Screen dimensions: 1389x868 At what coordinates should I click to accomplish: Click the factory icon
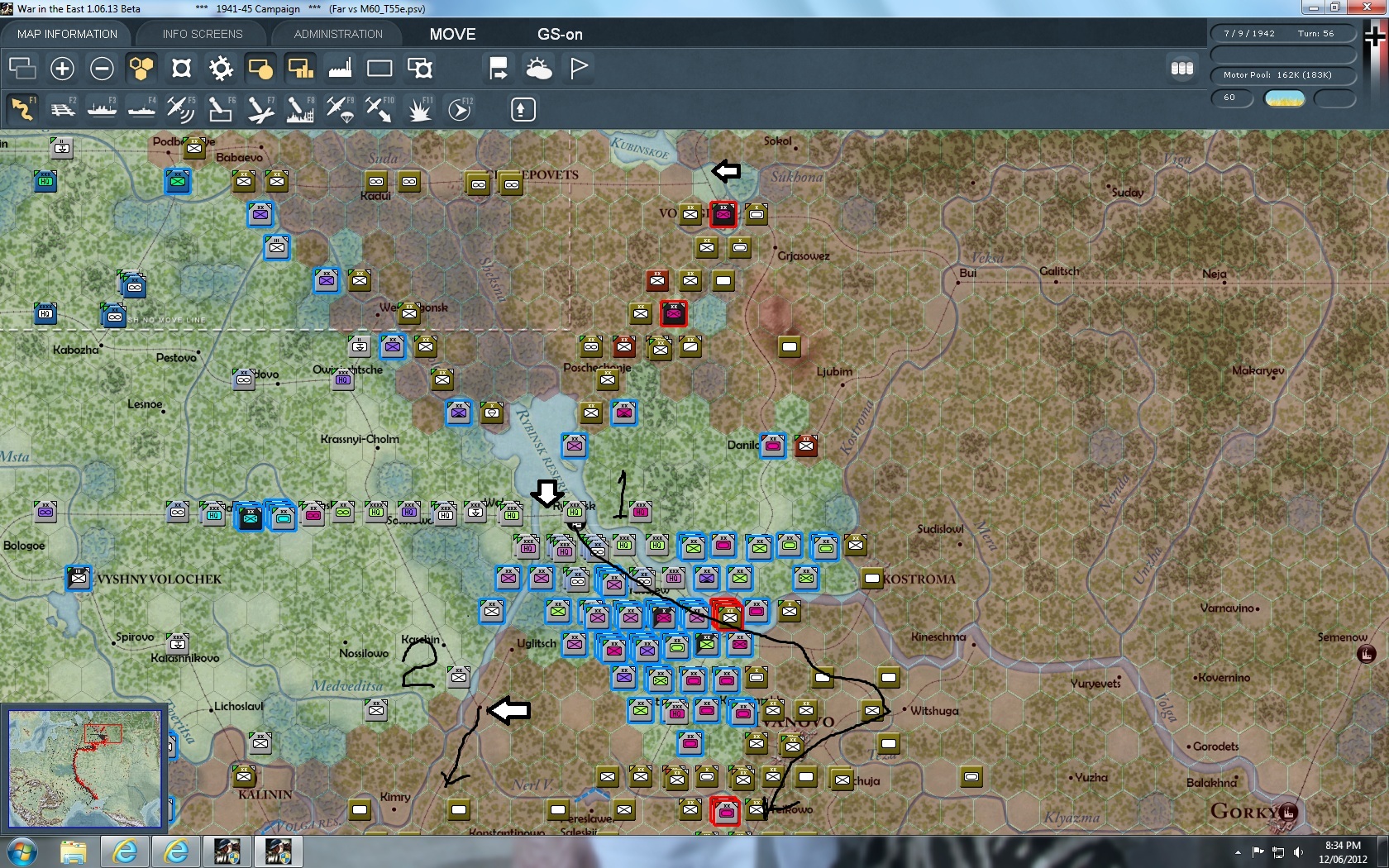pos(340,69)
